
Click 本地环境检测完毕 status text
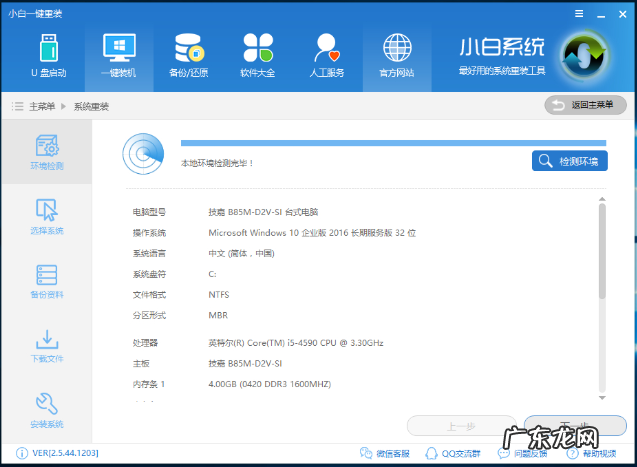click(217, 163)
